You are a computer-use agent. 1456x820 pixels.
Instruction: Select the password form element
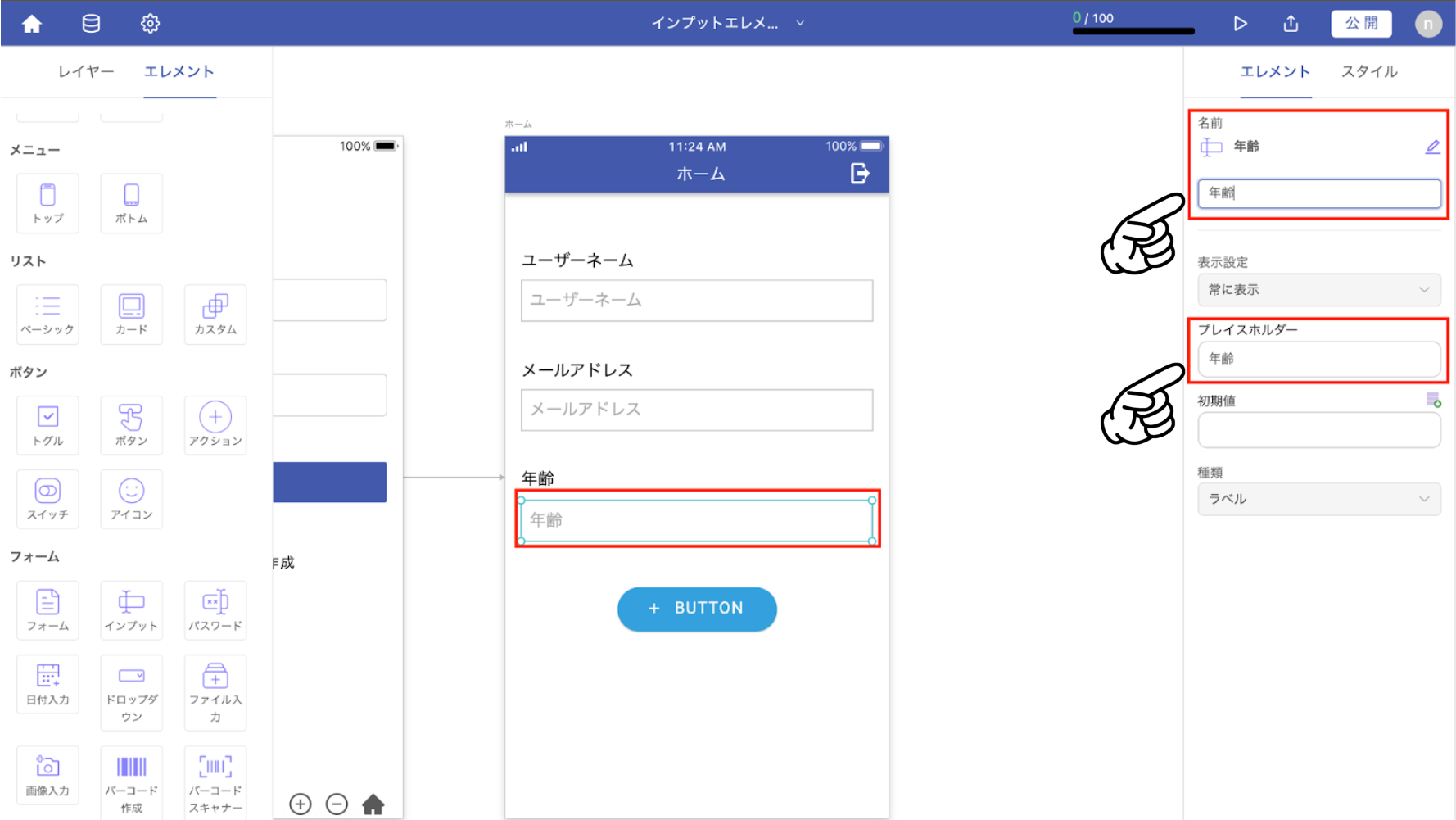215,610
